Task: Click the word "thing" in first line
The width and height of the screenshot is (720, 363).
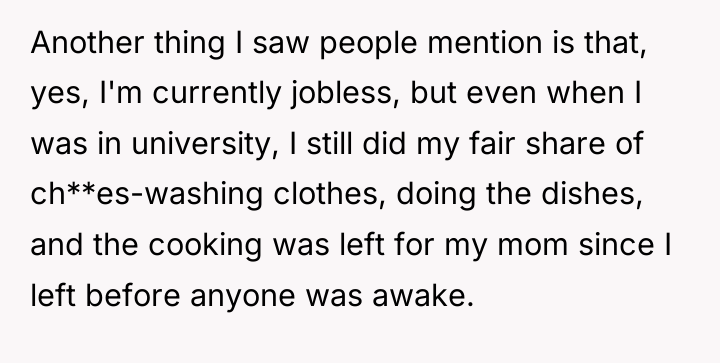Action: pyautogui.click(x=189, y=44)
